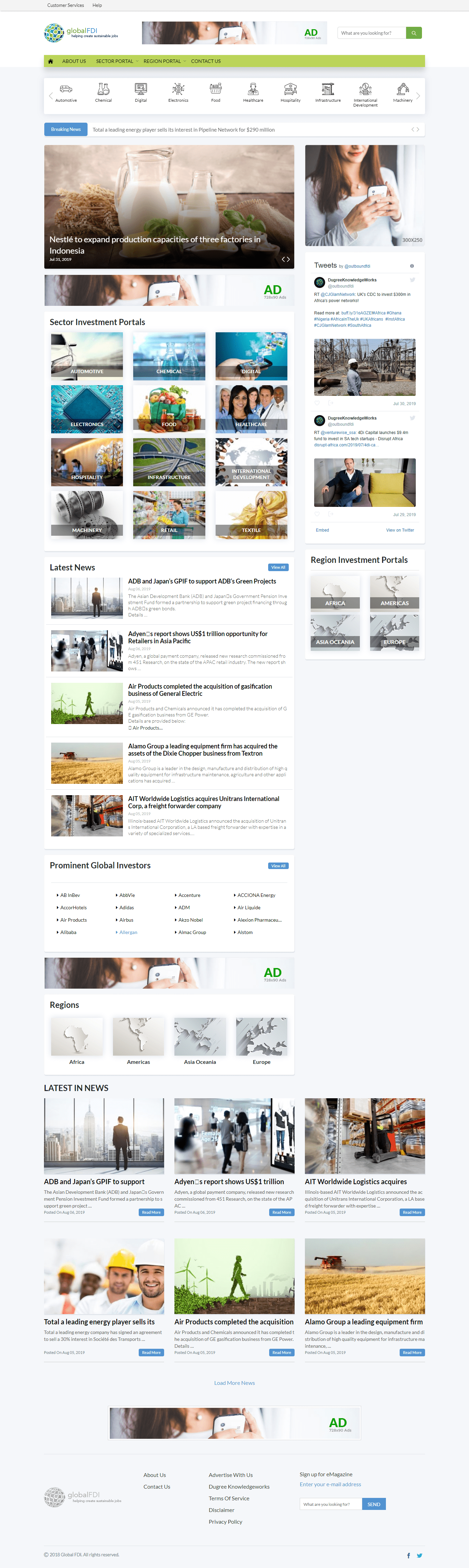
Task: Open the ACCIONA Energy investor link
Action: coord(256,896)
